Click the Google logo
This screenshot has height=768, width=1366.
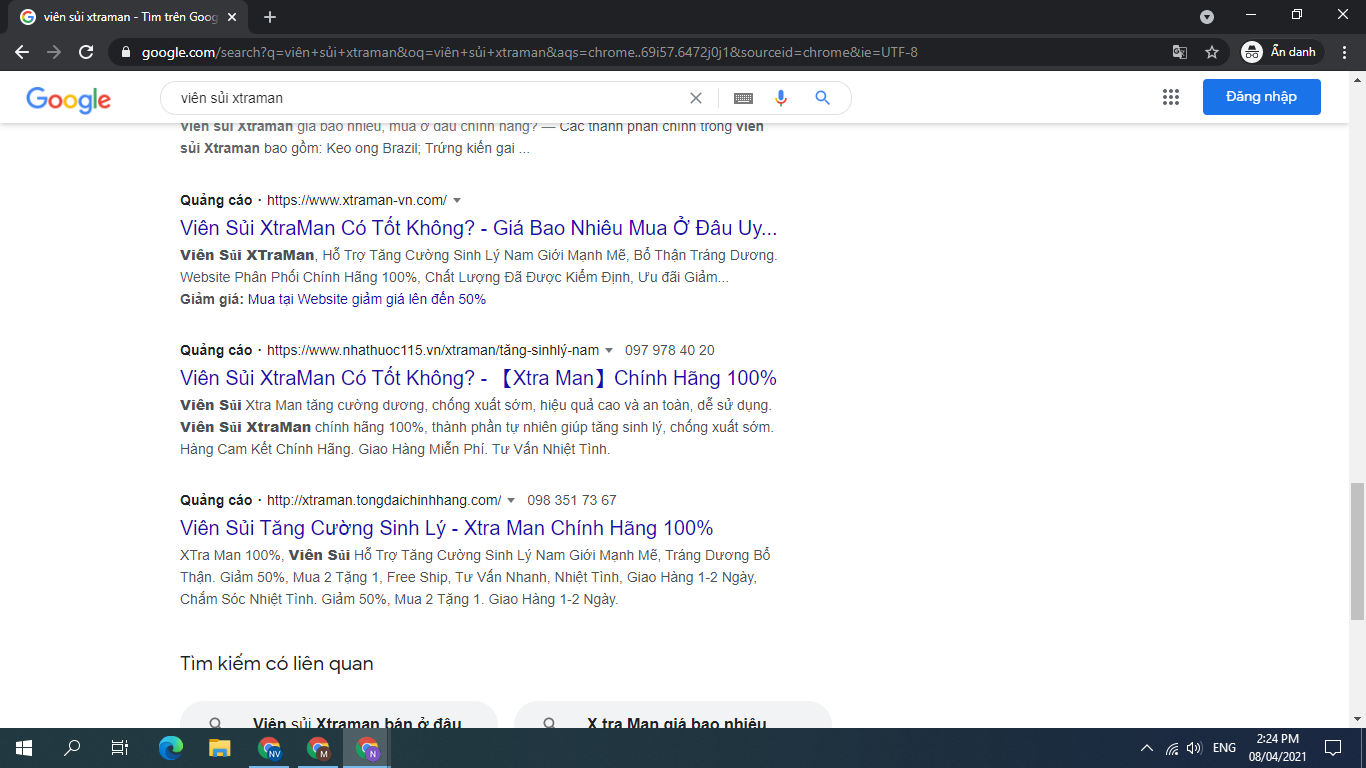68,98
